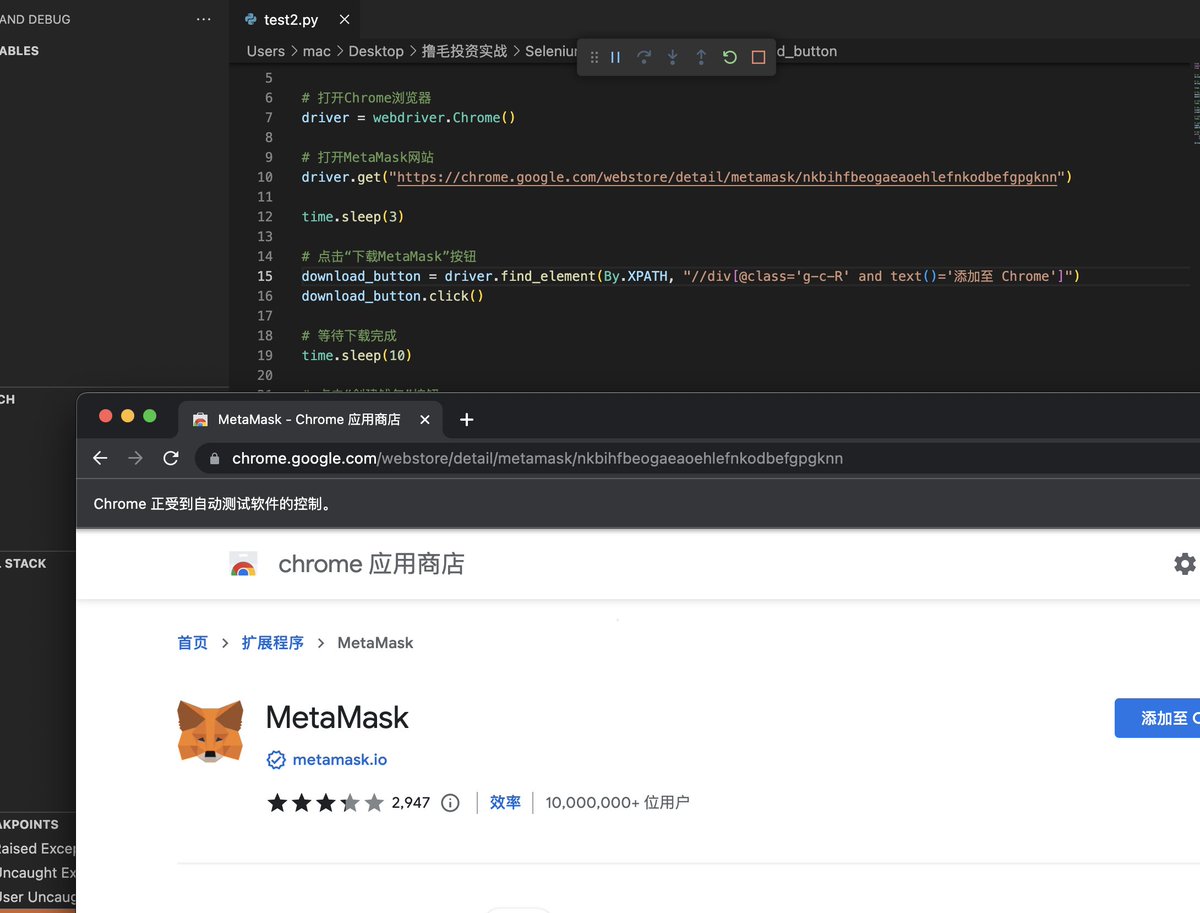Pause debugging in the debug toolbar

(615, 58)
